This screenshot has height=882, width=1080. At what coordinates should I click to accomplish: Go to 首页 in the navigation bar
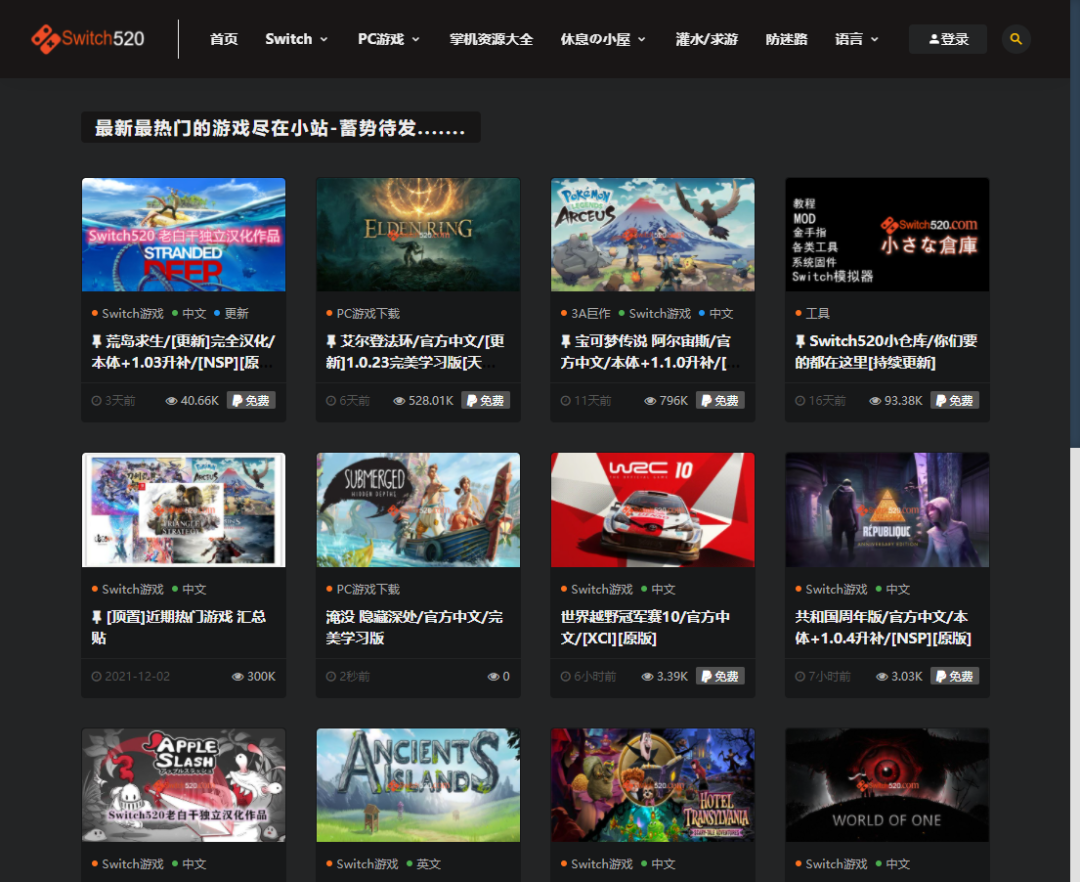coord(224,39)
